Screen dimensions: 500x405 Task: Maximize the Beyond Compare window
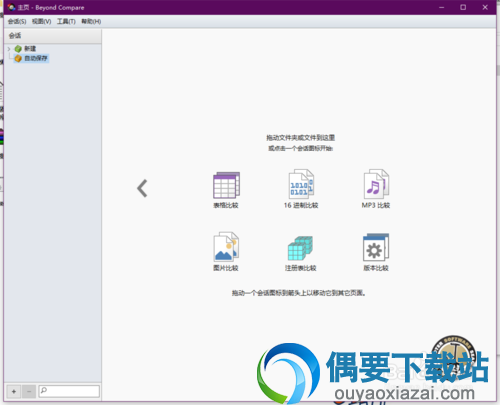point(463,7)
